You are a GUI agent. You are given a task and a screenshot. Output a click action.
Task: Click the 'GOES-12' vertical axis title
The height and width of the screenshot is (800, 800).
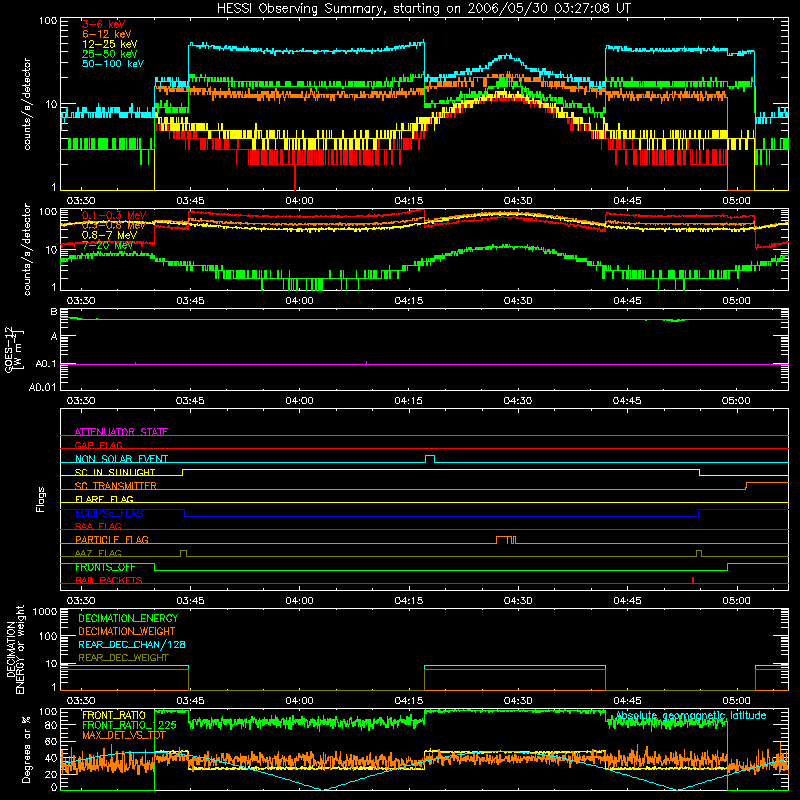(x=9, y=350)
